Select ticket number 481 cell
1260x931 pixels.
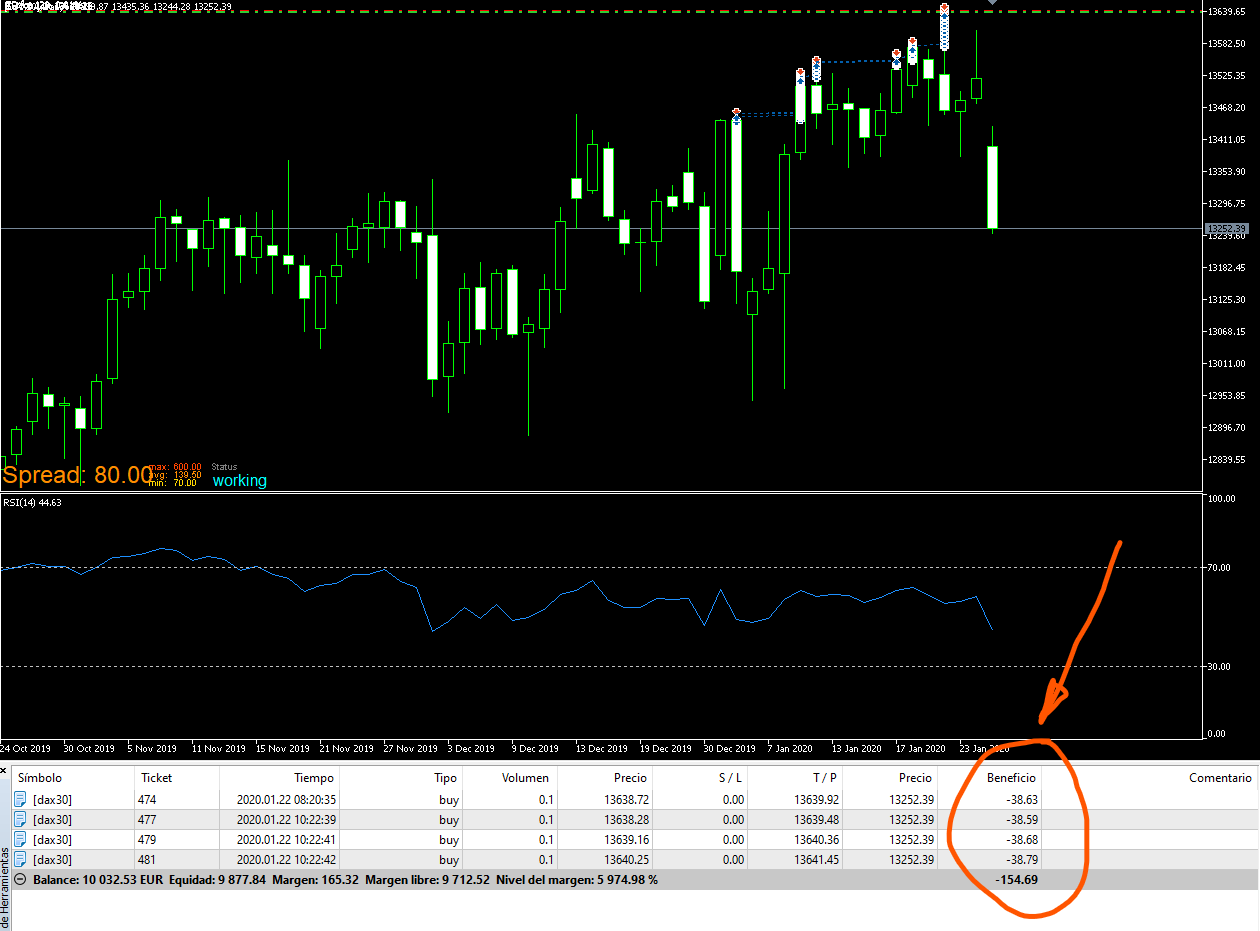tap(147, 859)
